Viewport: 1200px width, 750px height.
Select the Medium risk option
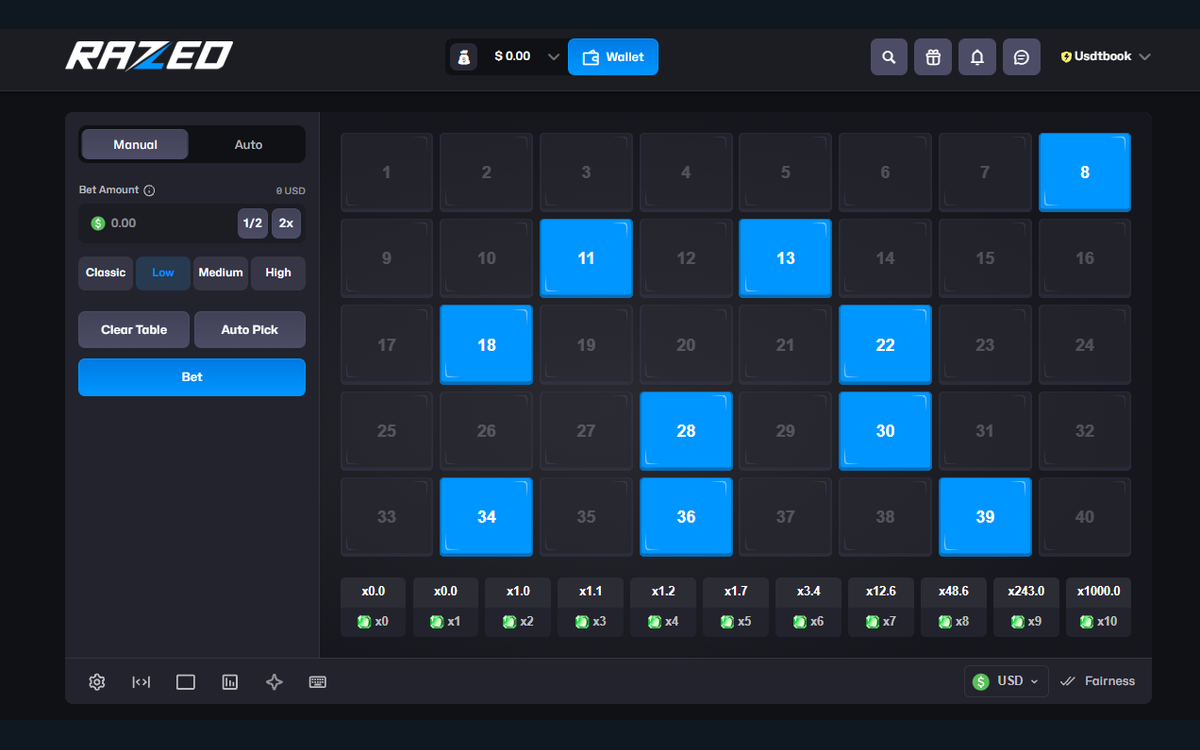(221, 273)
